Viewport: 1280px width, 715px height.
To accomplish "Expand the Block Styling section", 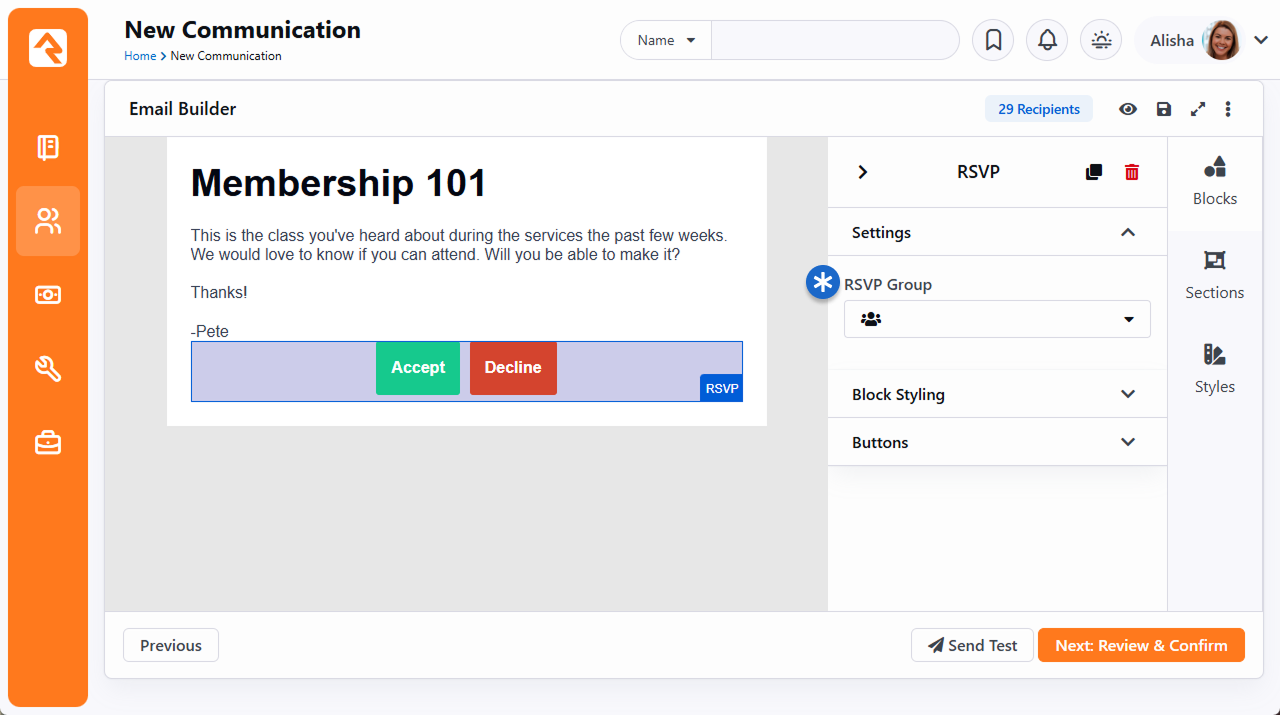I will point(997,394).
